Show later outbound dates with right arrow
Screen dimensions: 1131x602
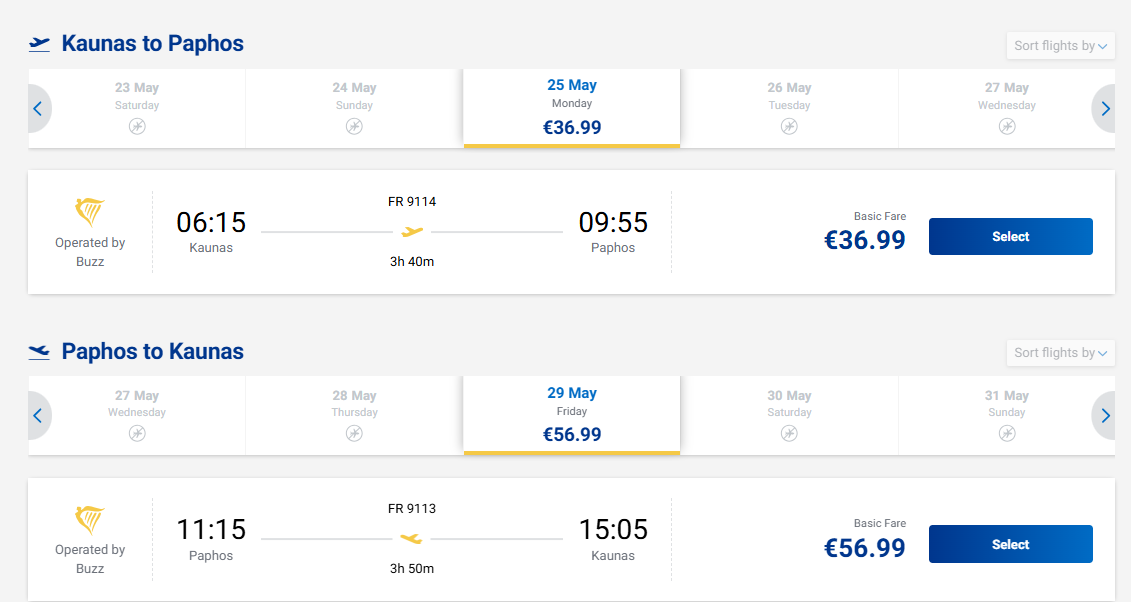1105,109
